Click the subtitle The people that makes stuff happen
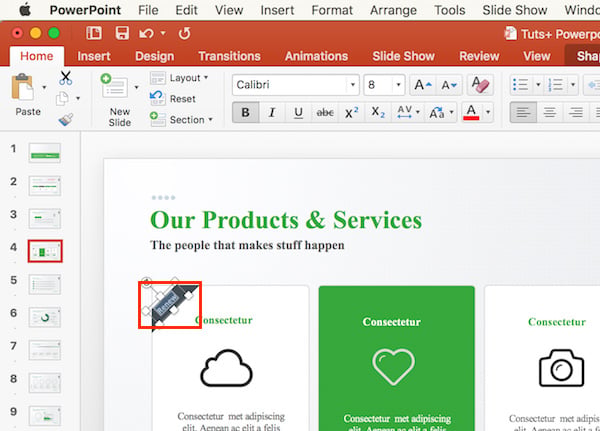 (x=247, y=245)
